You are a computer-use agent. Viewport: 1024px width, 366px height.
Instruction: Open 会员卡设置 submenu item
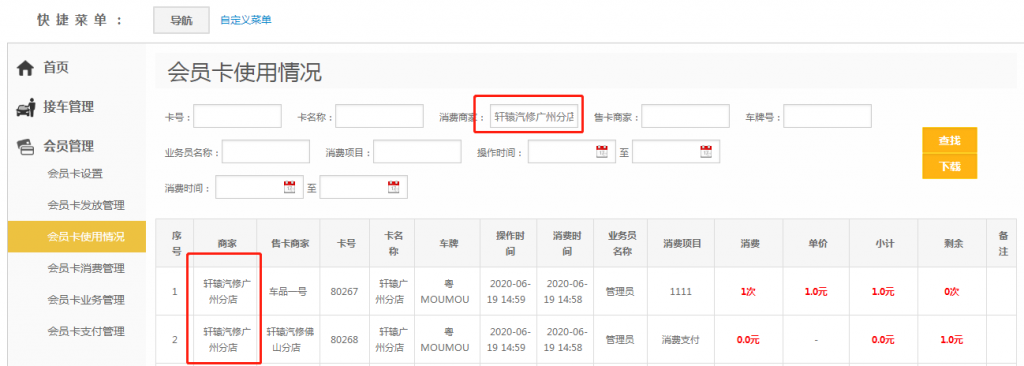coord(75,174)
